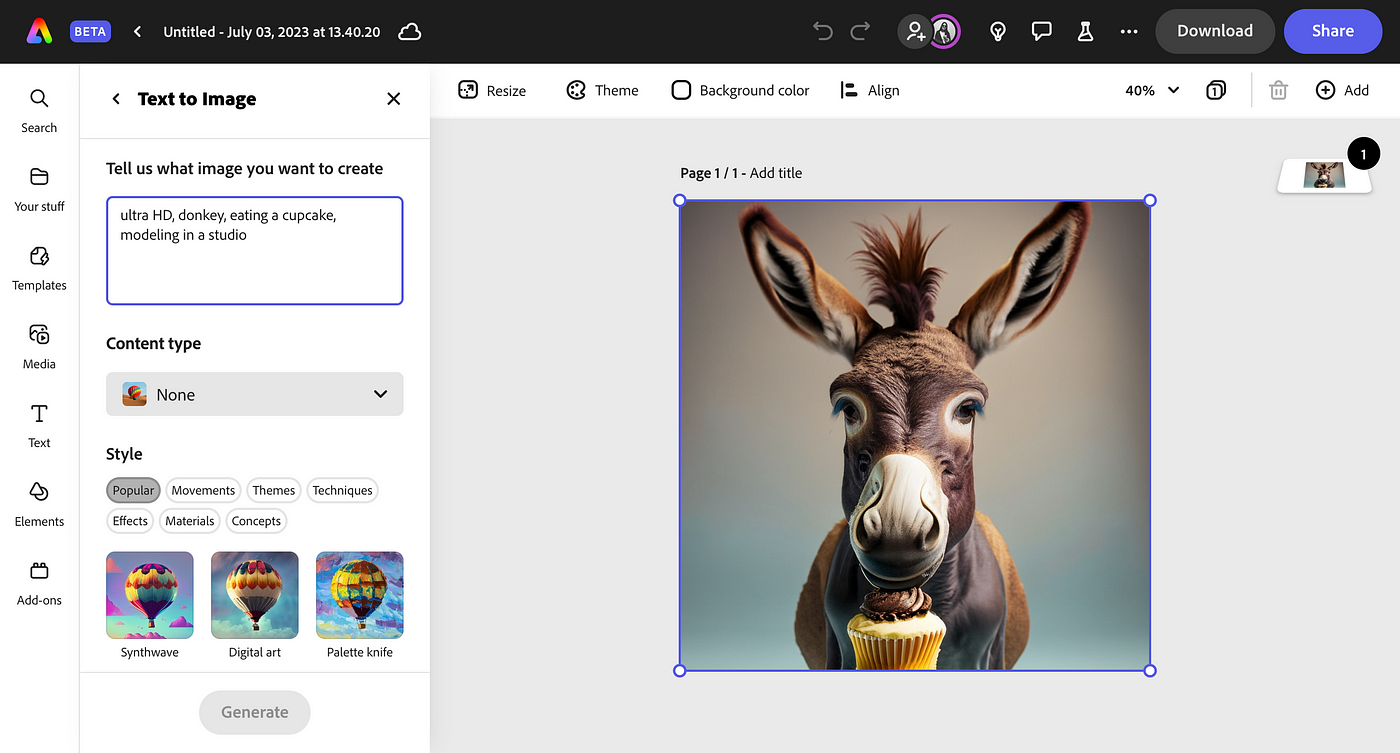Click the undo arrow icon
1400x753 pixels.
point(822,31)
